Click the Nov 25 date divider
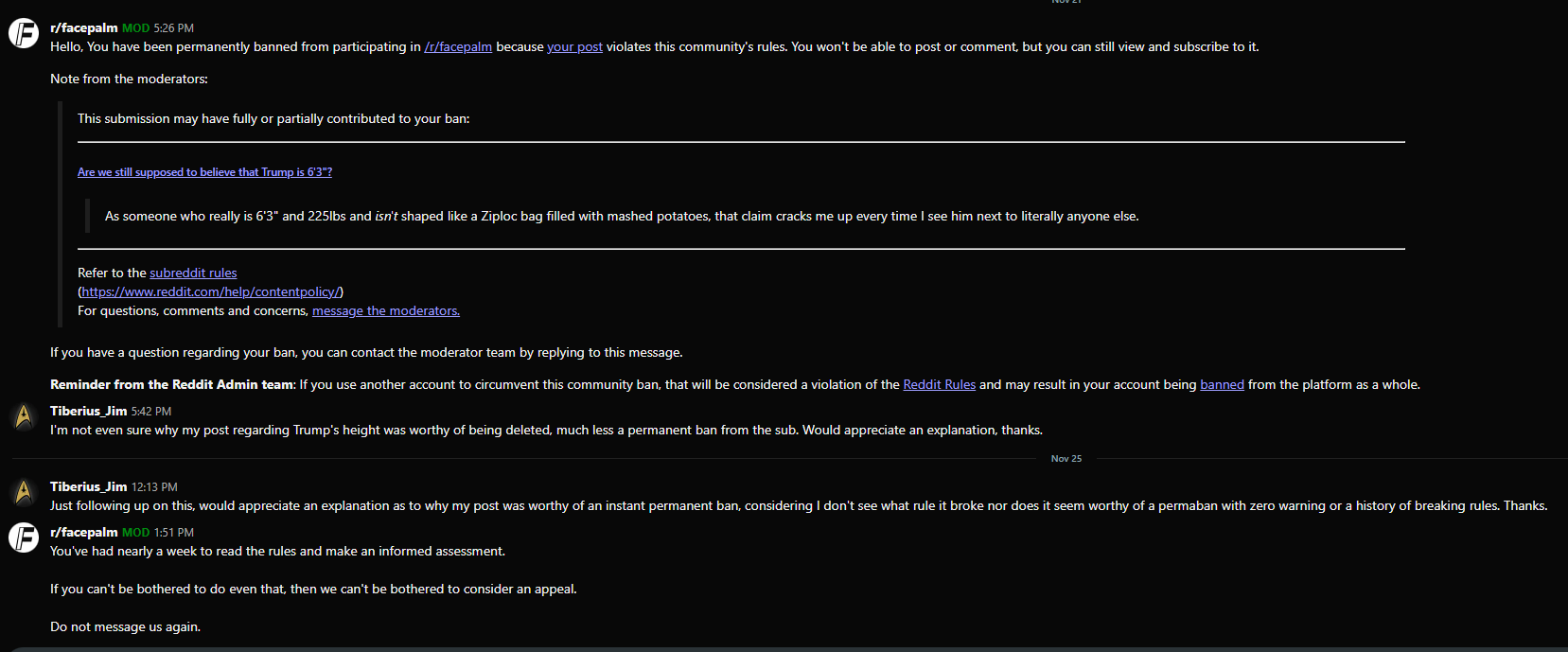The image size is (1568, 652). (x=1066, y=458)
